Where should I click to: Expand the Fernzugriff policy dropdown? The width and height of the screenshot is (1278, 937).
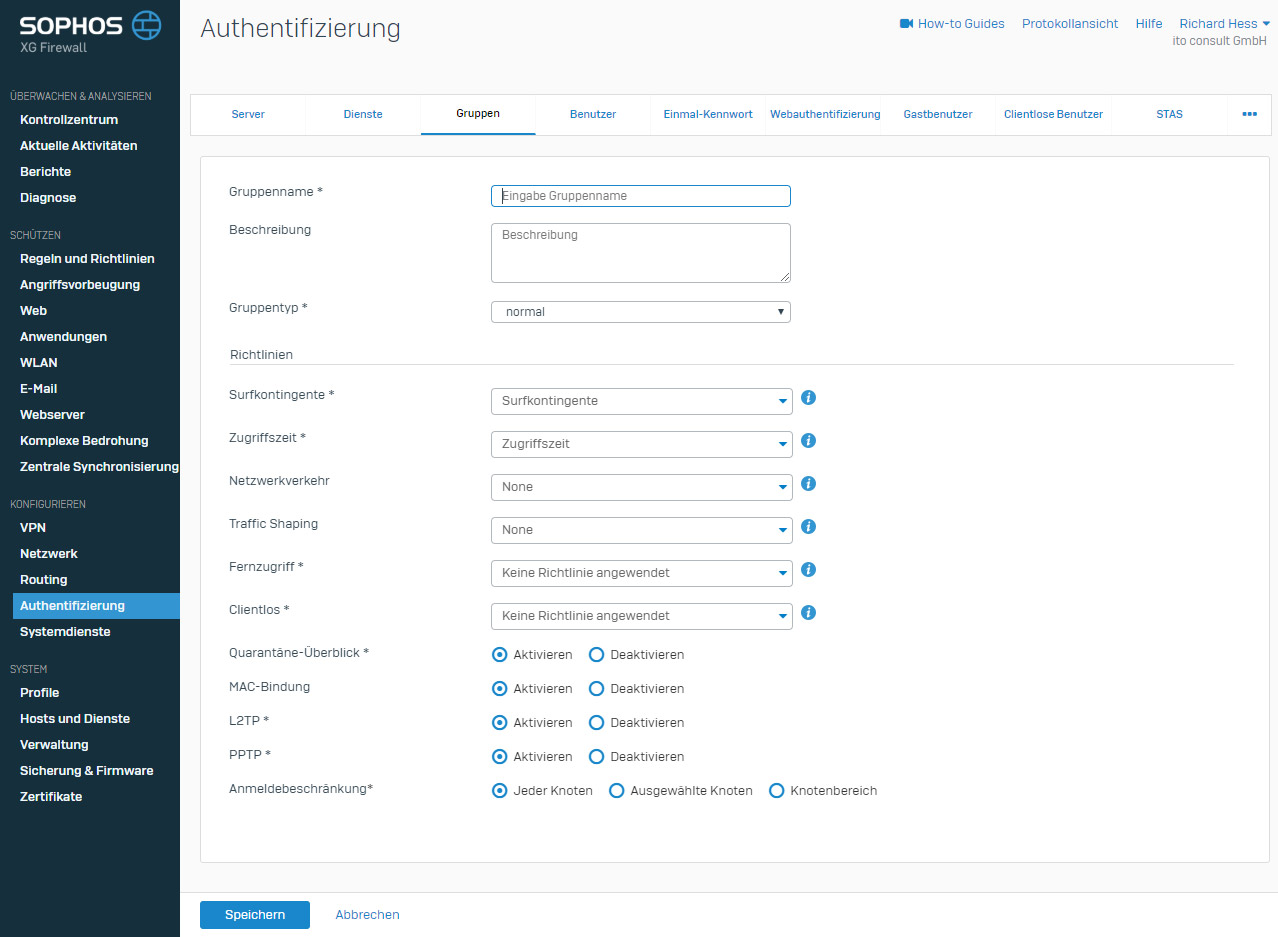coord(641,573)
